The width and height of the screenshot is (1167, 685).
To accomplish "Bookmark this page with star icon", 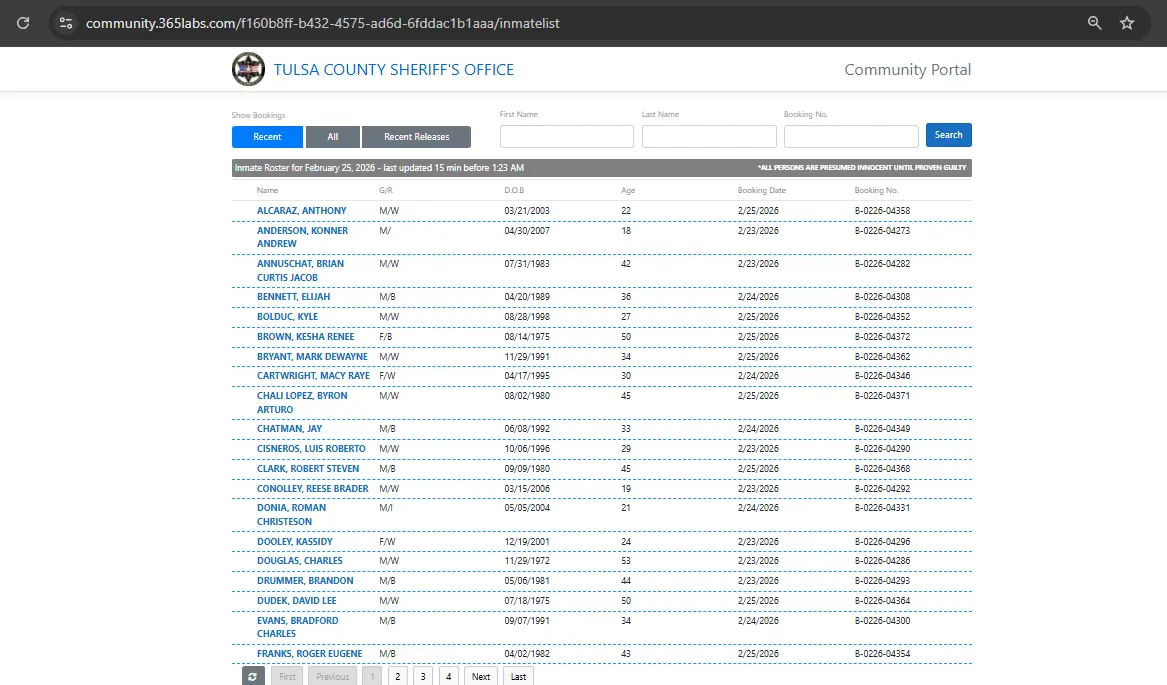I will 1127,22.
